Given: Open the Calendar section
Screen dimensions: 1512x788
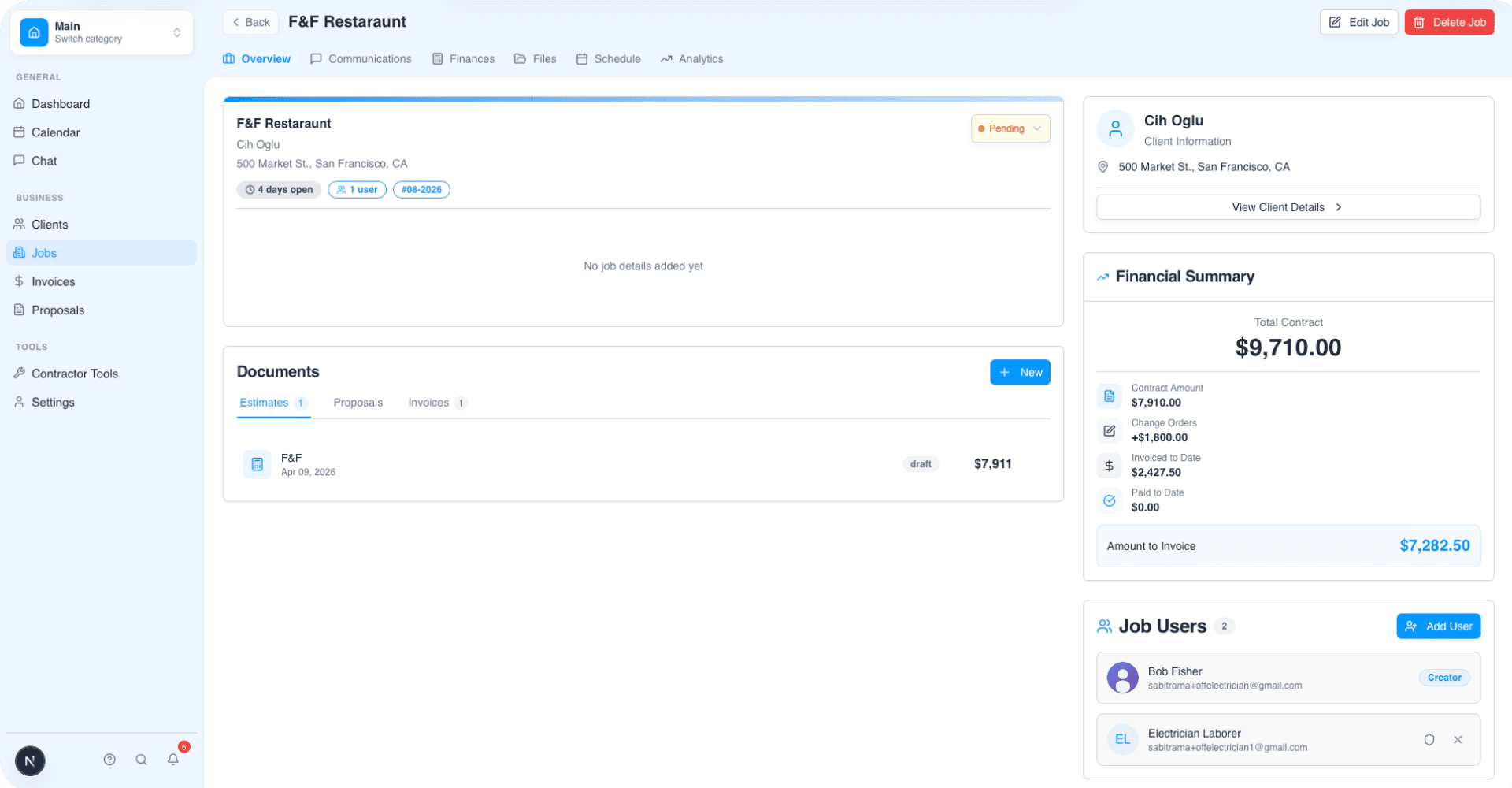Looking at the screenshot, I should tap(55, 132).
